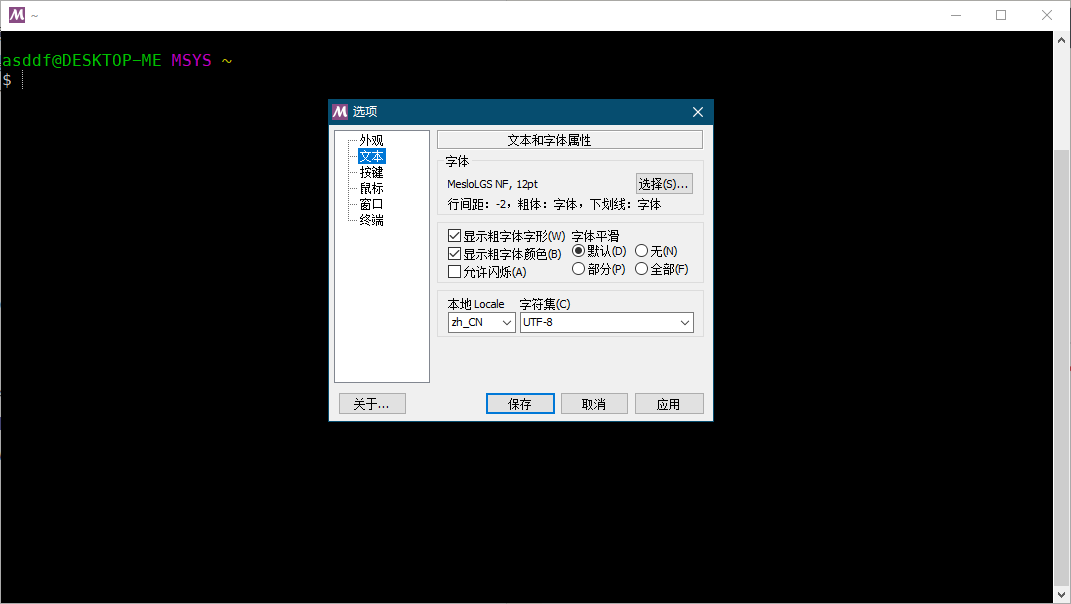The image size is (1071, 604).
Task: Switch to the 外观 settings category
Action: tap(371, 139)
